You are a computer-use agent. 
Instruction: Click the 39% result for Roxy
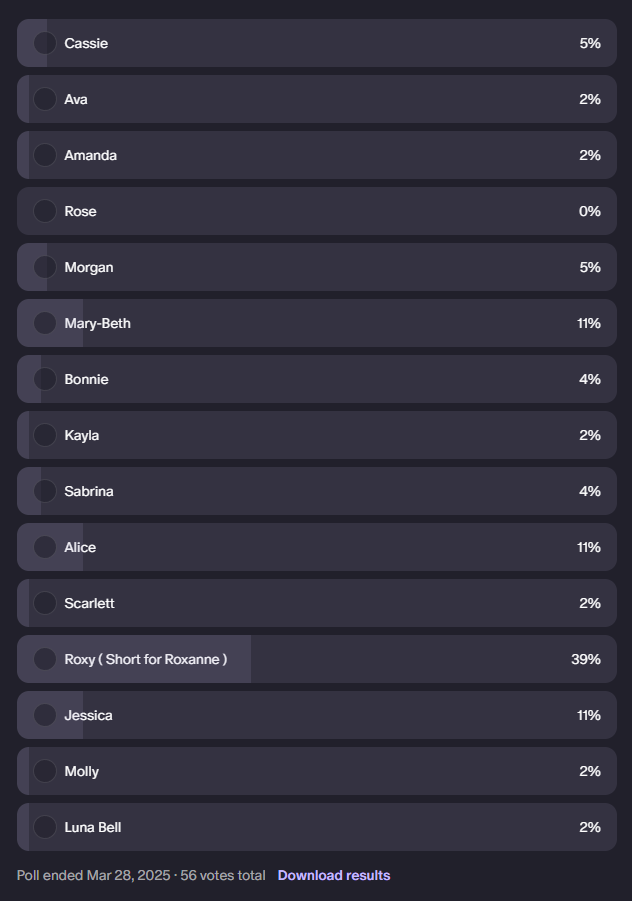pos(585,659)
